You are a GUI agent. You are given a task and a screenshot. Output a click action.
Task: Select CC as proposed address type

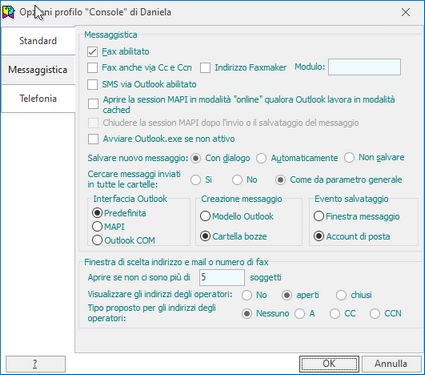(335, 314)
